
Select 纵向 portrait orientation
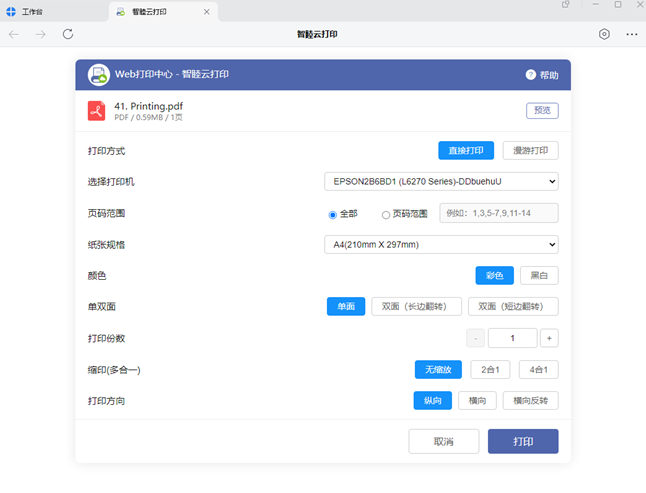click(433, 400)
